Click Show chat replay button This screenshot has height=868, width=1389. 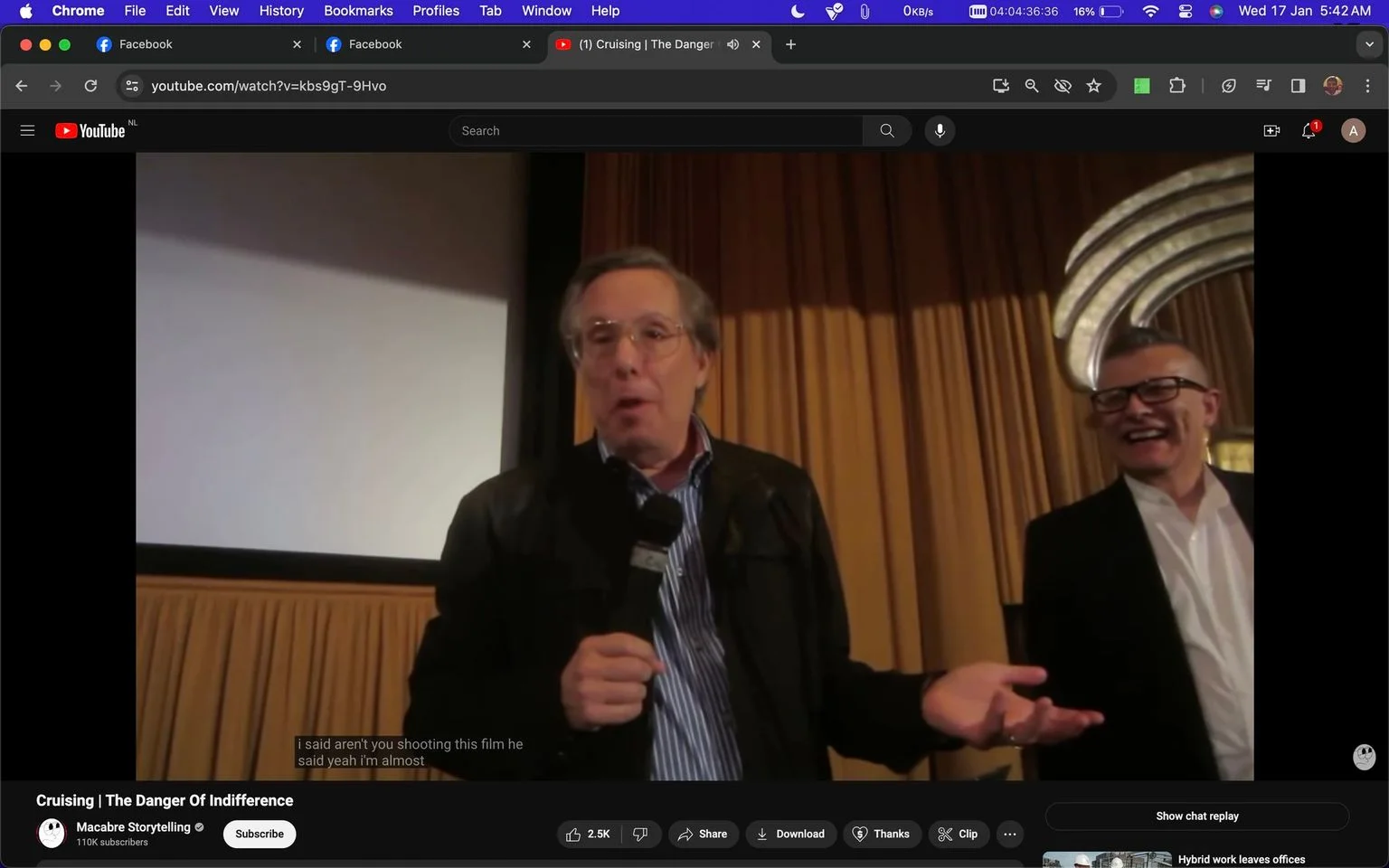1196,816
